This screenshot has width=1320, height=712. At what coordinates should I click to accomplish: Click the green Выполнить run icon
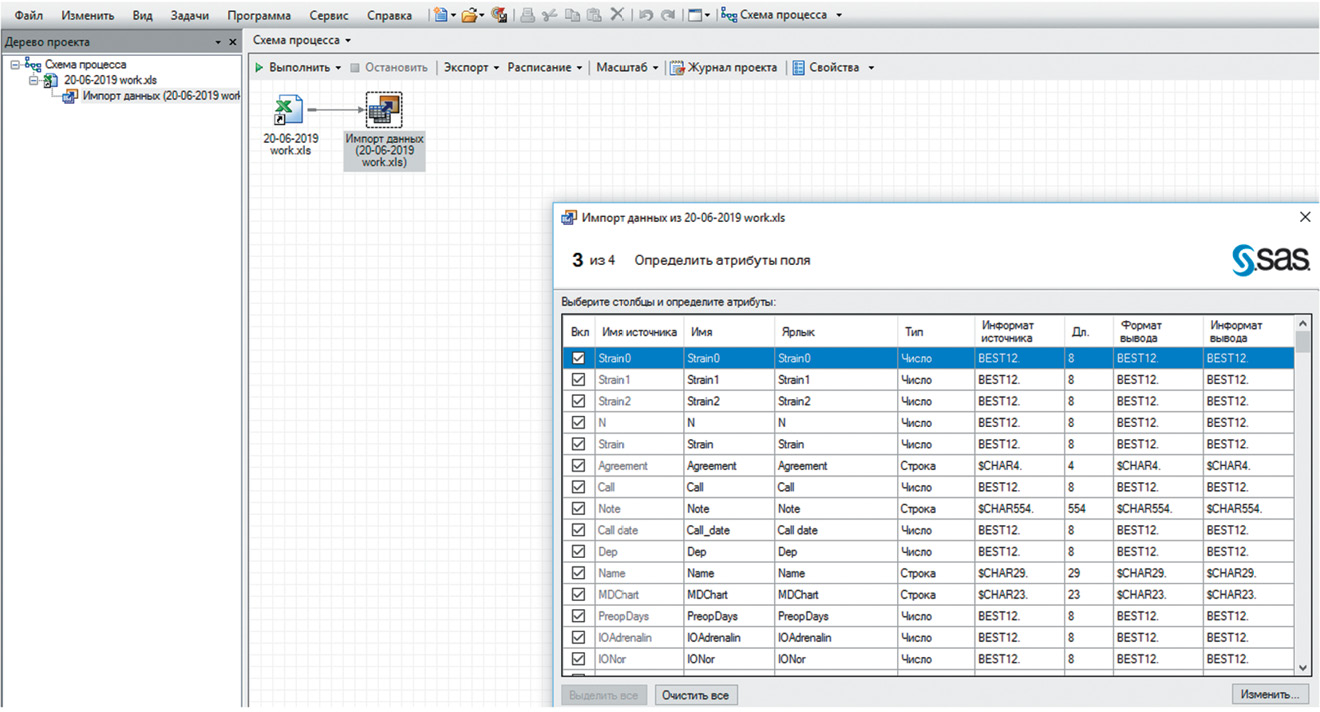[x=259, y=67]
